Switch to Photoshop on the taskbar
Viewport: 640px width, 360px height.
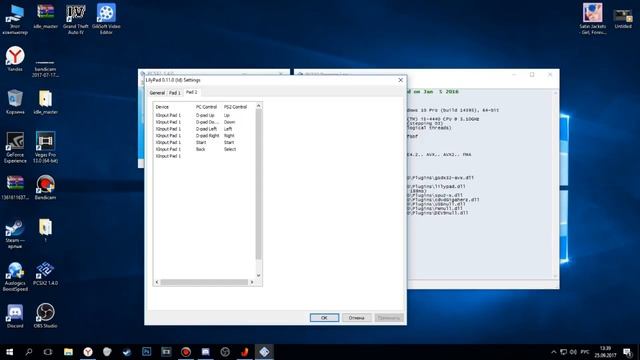tap(147, 352)
